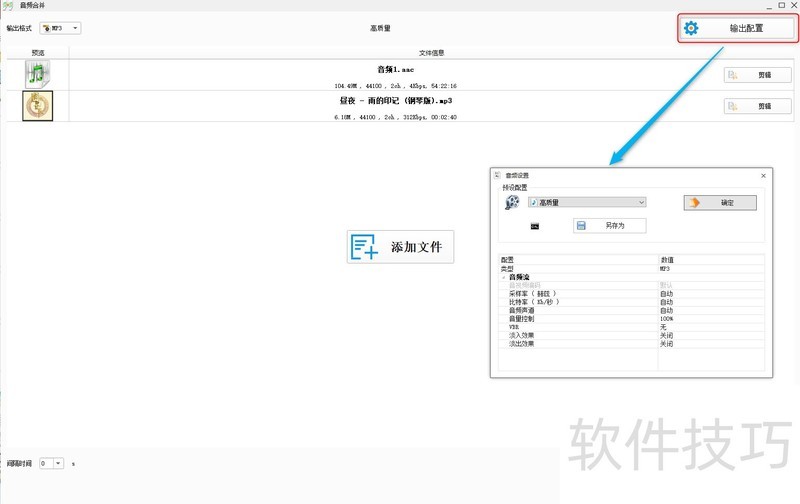Screen dimensions: 800x504
Task: Click the 文件信息 column header
Action: click(x=431, y=53)
